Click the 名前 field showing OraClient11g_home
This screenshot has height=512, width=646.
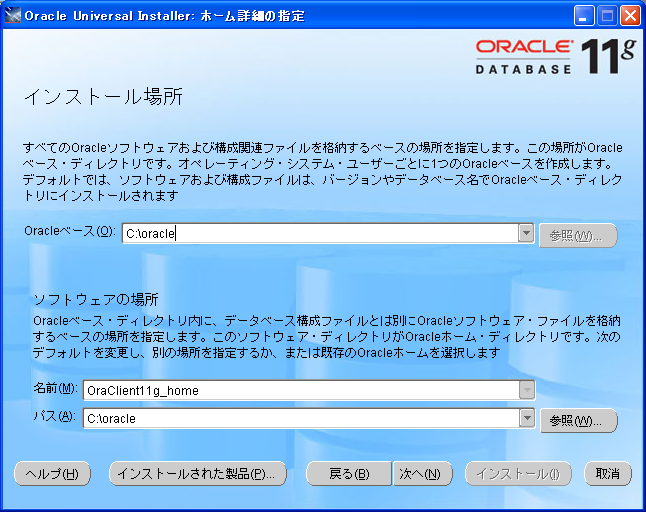tap(299, 391)
